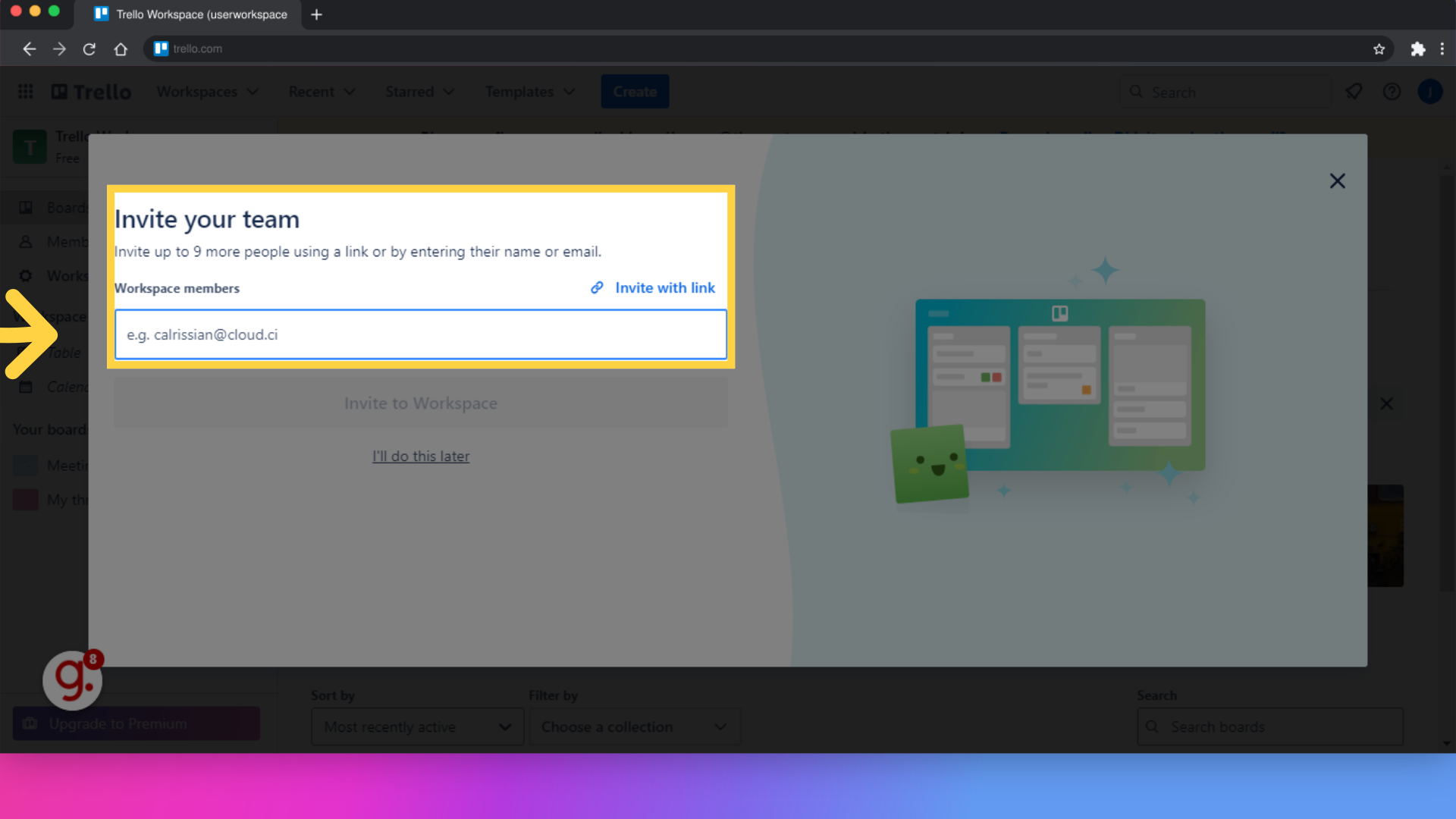Click the Upgrade to Premium button
1456x819 pixels.
[136, 723]
